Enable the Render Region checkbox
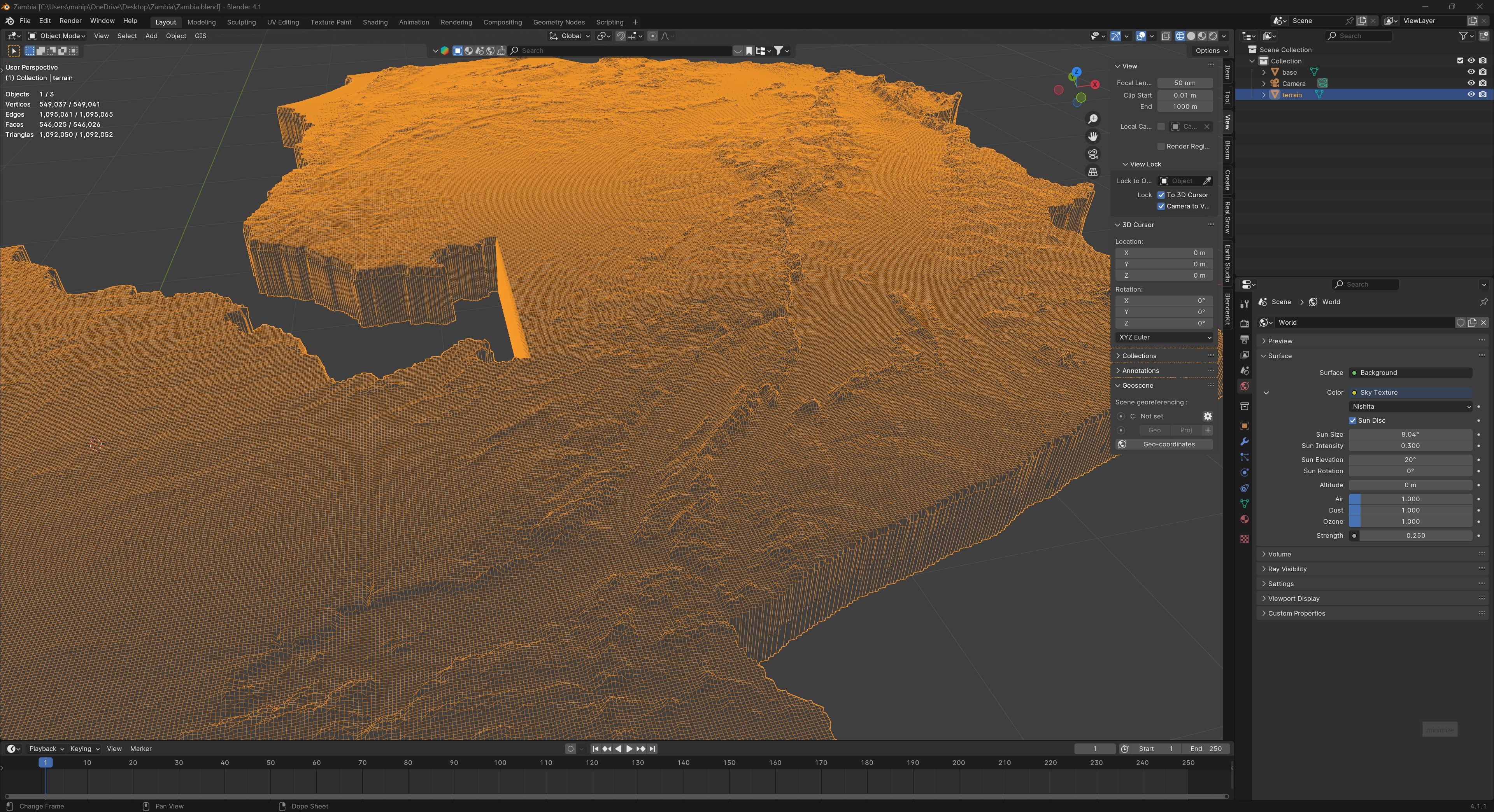The height and width of the screenshot is (812, 1494). pyautogui.click(x=1161, y=146)
